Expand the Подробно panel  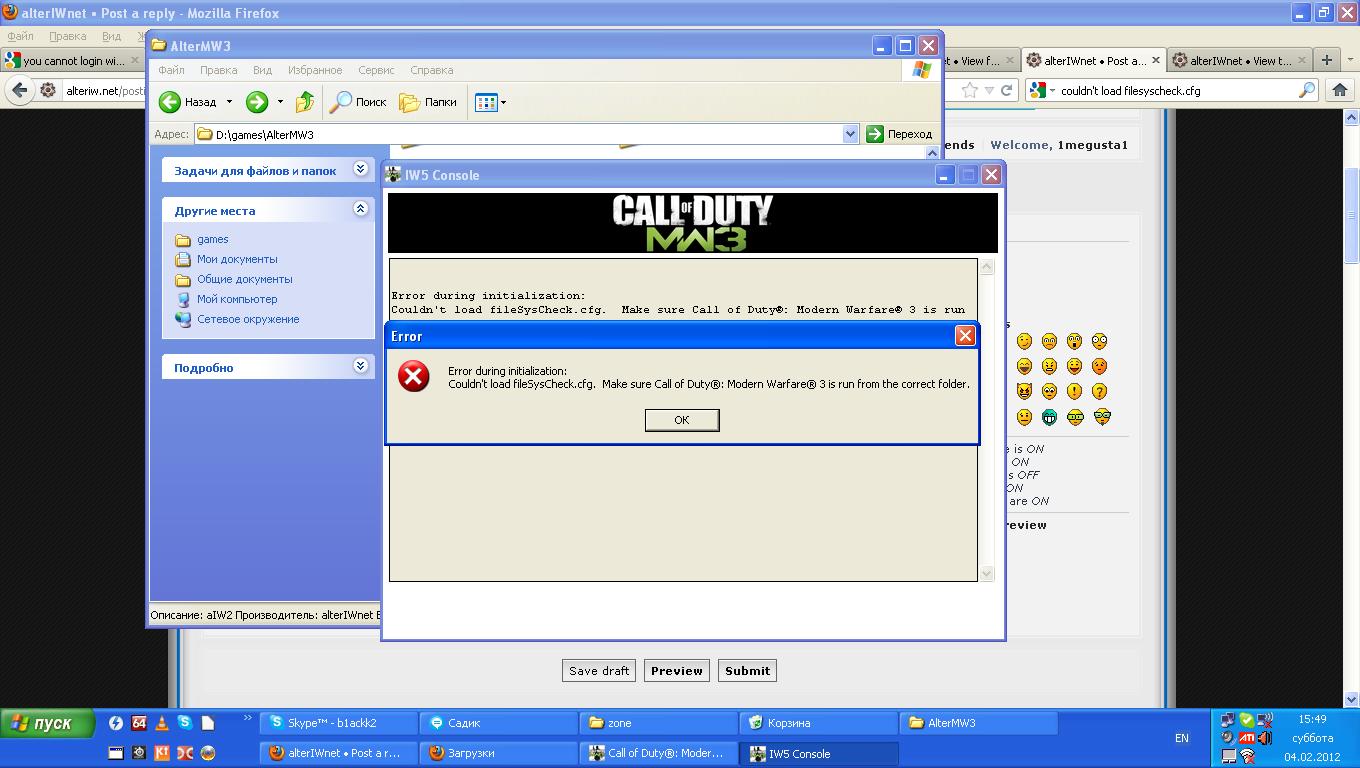click(360, 366)
